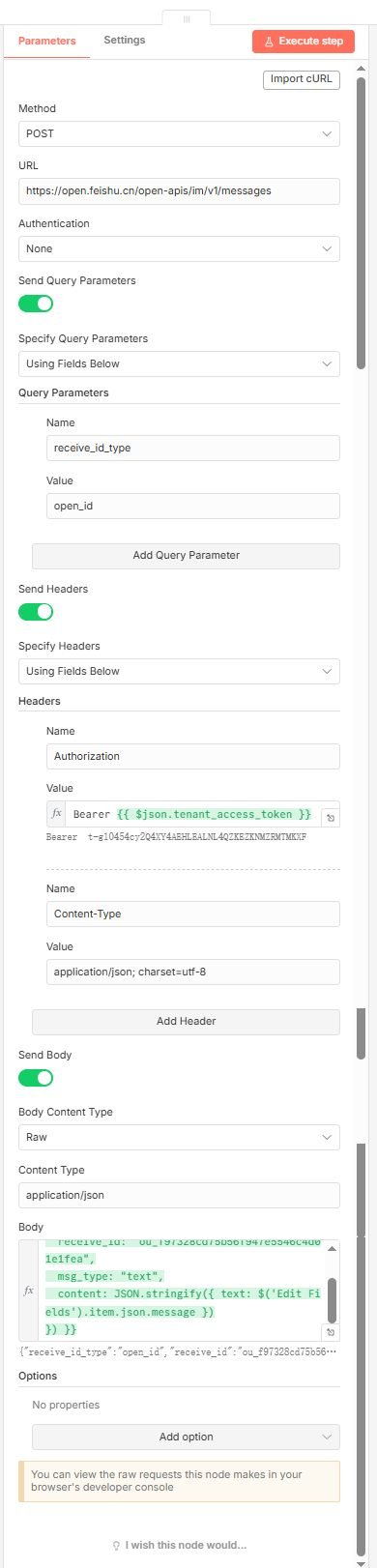Image resolution: width=377 pixels, height=1568 pixels.
Task: Click the Bearer token value expression field
Action: tap(193, 814)
